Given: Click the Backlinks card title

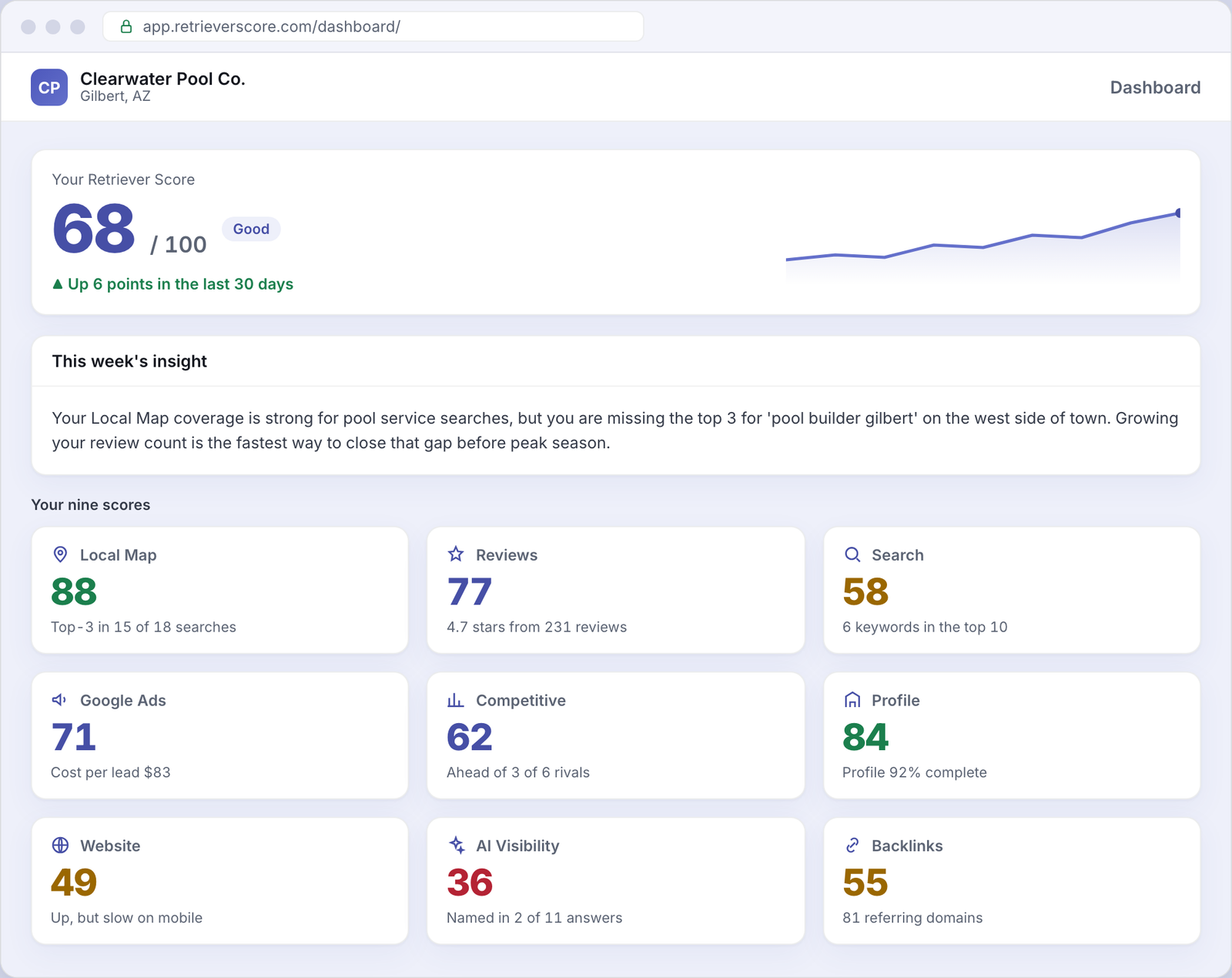Looking at the screenshot, I should (907, 846).
